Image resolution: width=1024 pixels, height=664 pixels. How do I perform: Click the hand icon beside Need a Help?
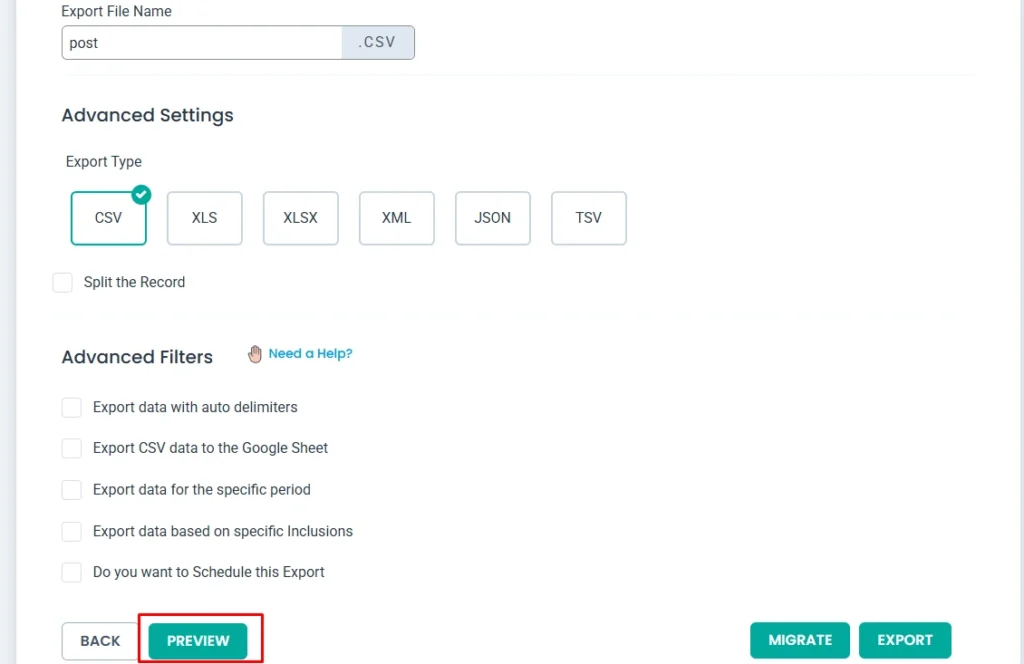[x=255, y=354]
